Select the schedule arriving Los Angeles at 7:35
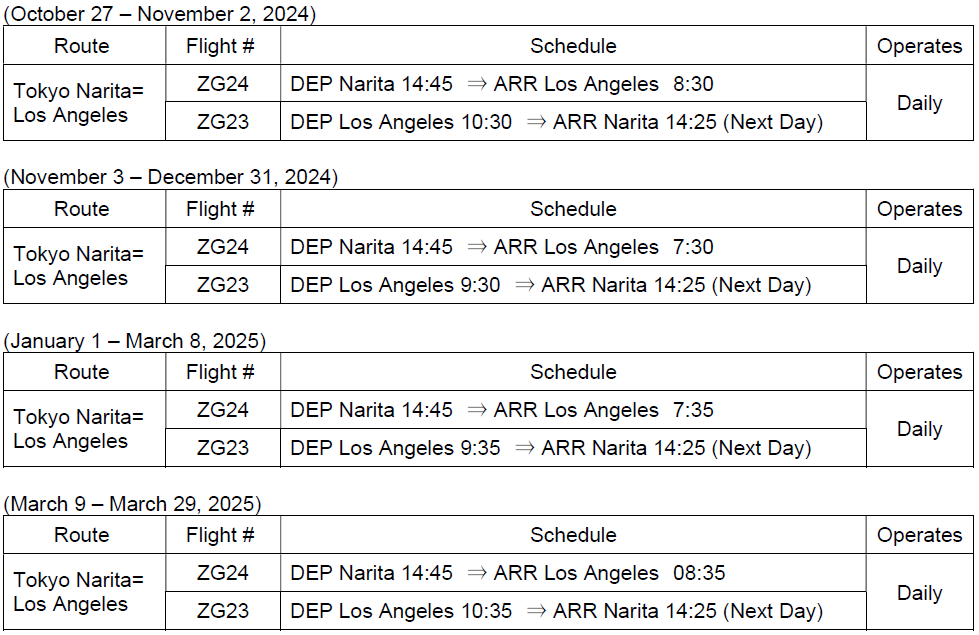The image size is (979, 635). pyautogui.click(x=502, y=410)
